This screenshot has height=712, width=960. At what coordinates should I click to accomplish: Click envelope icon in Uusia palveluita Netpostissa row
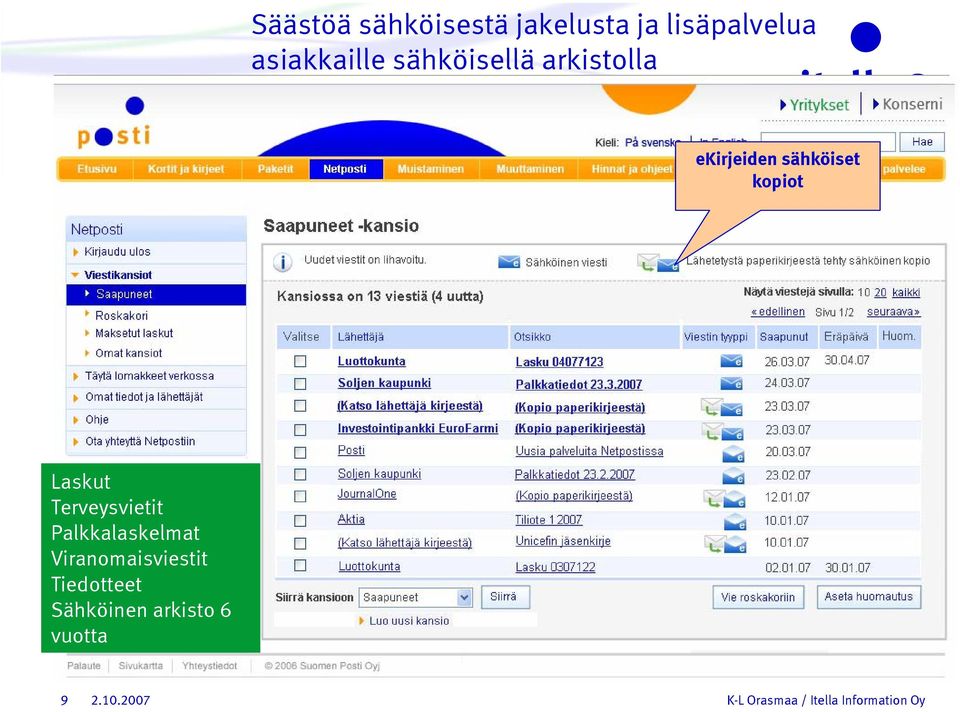[733, 454]
